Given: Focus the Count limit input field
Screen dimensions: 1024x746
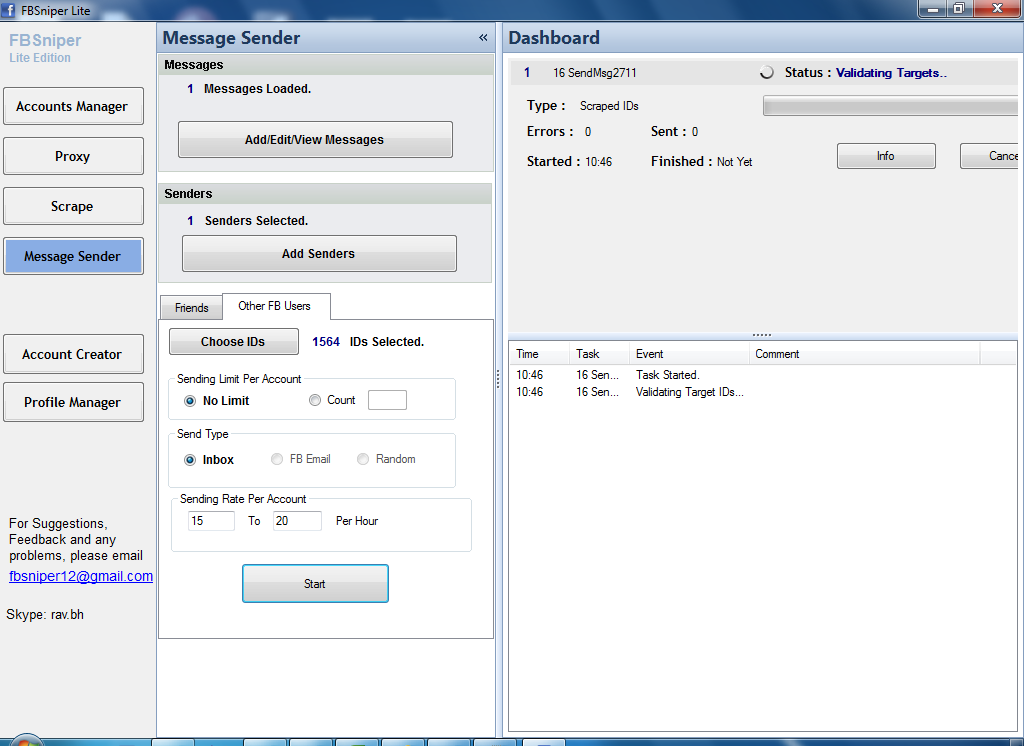Looking at the screenshot, I should pos(387,400).
